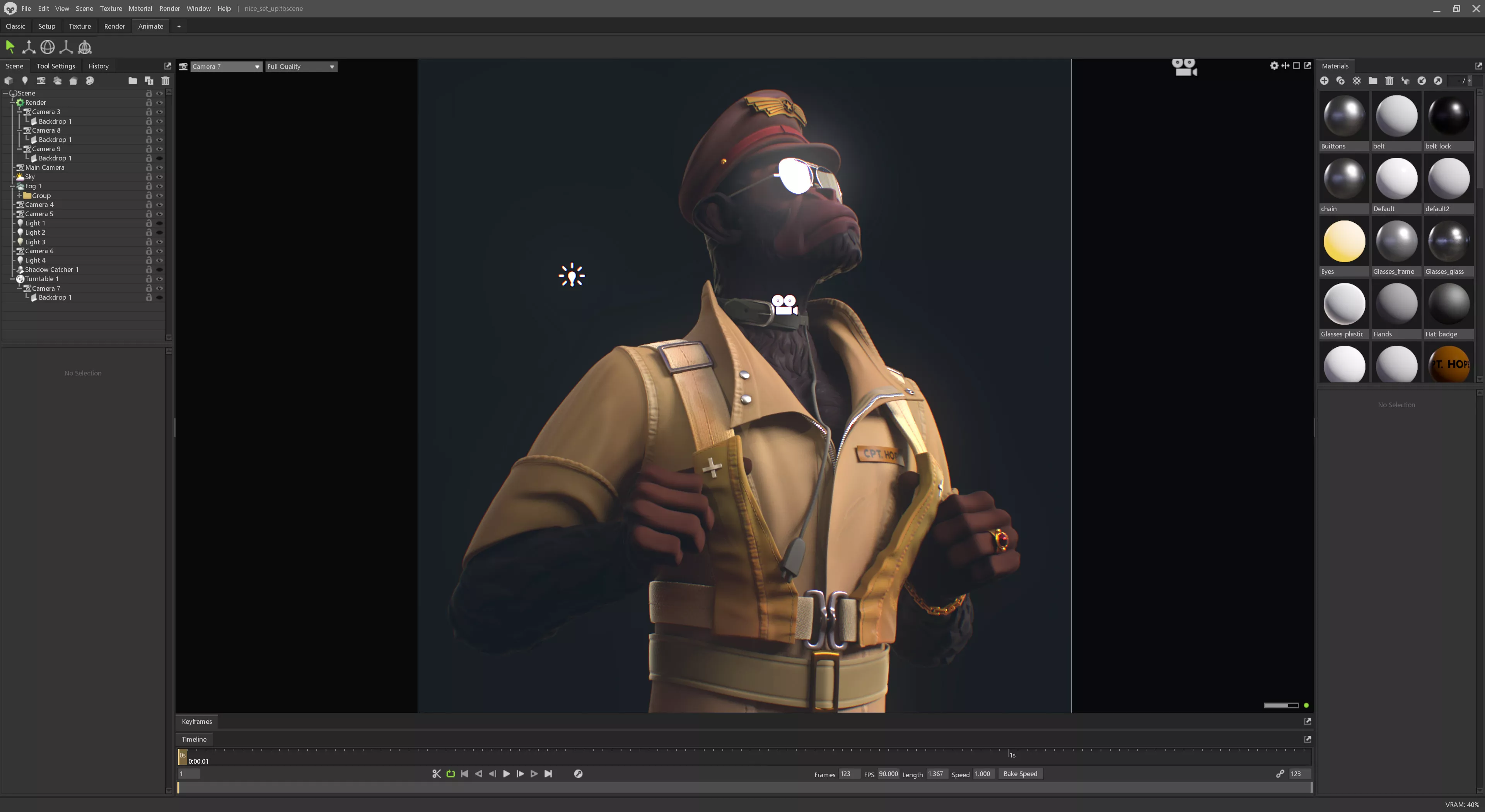Switch to the Tool Settings tab
Screen dimensions: 1485x812
click(55, 66)
